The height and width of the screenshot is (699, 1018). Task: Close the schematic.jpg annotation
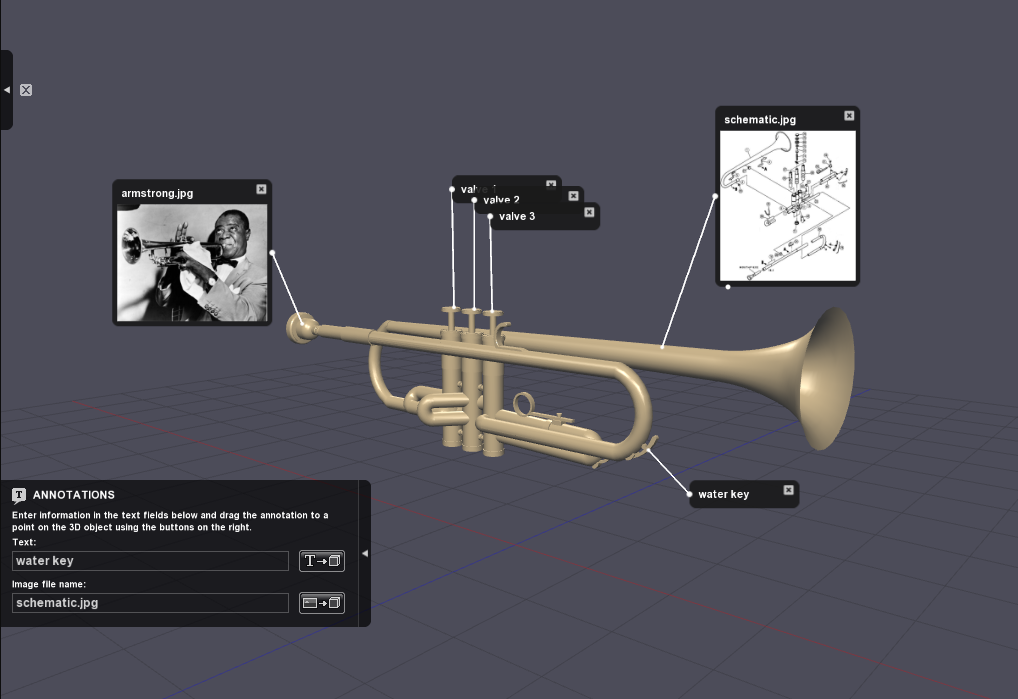point(849,116)
